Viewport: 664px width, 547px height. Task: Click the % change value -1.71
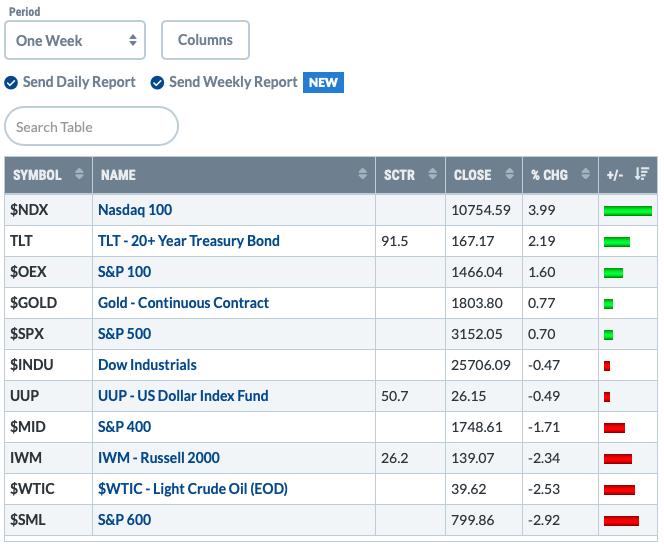544,427
